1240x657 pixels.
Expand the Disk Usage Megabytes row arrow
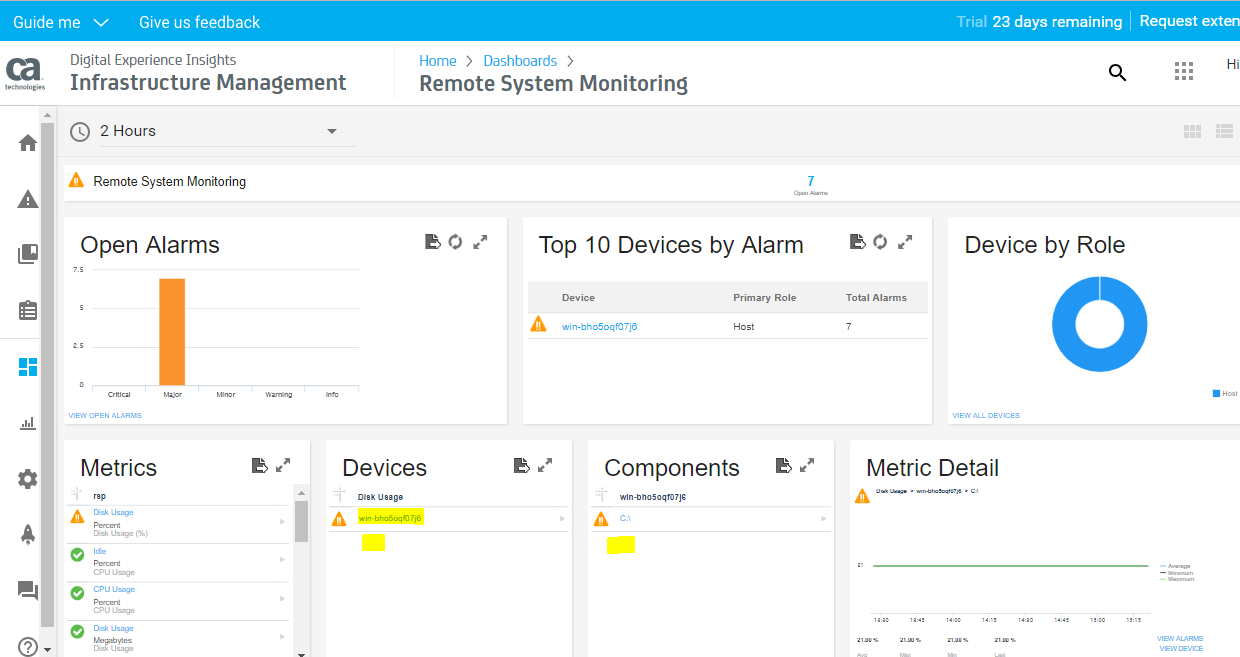pos(281,637)
